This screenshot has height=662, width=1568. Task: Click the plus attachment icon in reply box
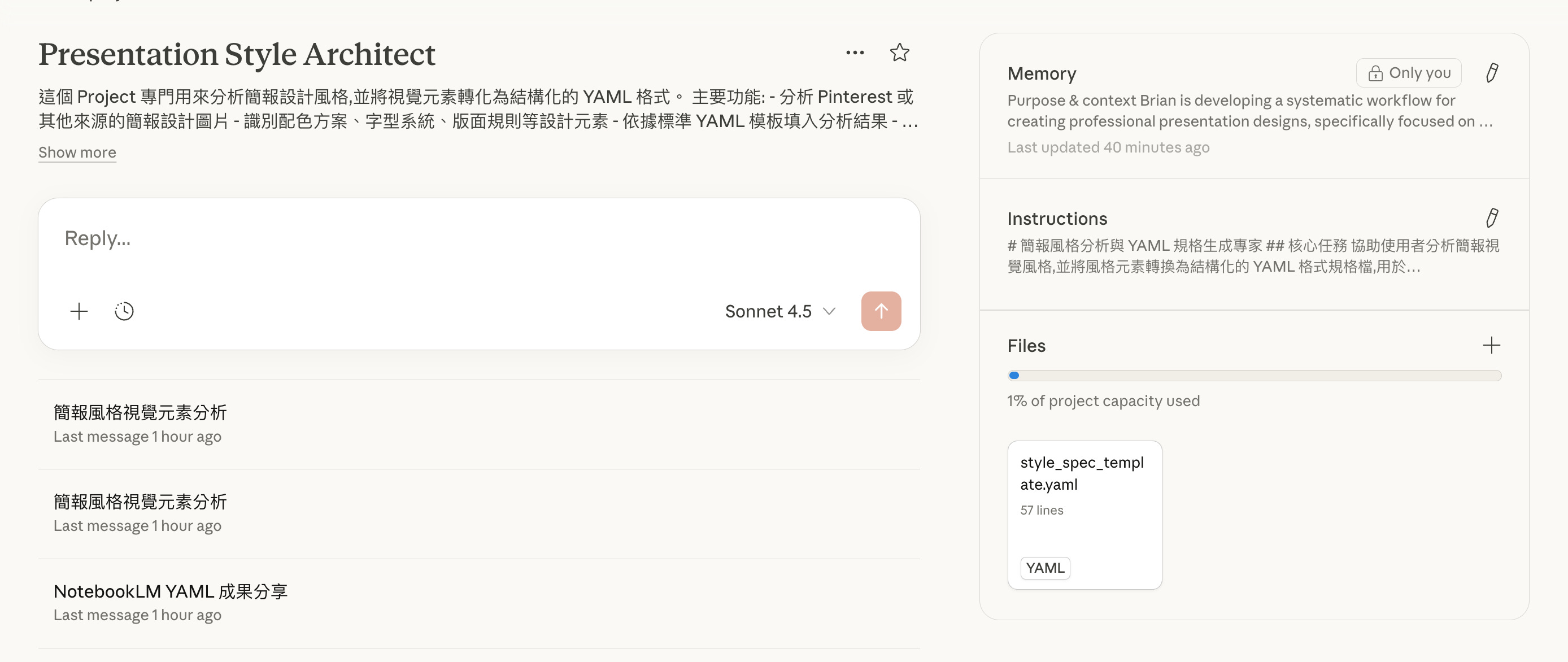pyautogui.click(x=79, y=312)
